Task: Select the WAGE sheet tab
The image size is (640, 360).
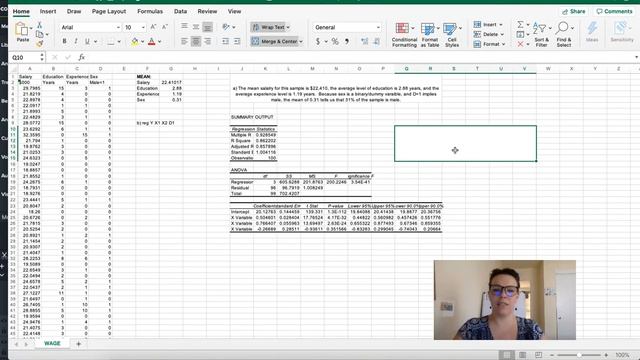Action: [52, 344]
